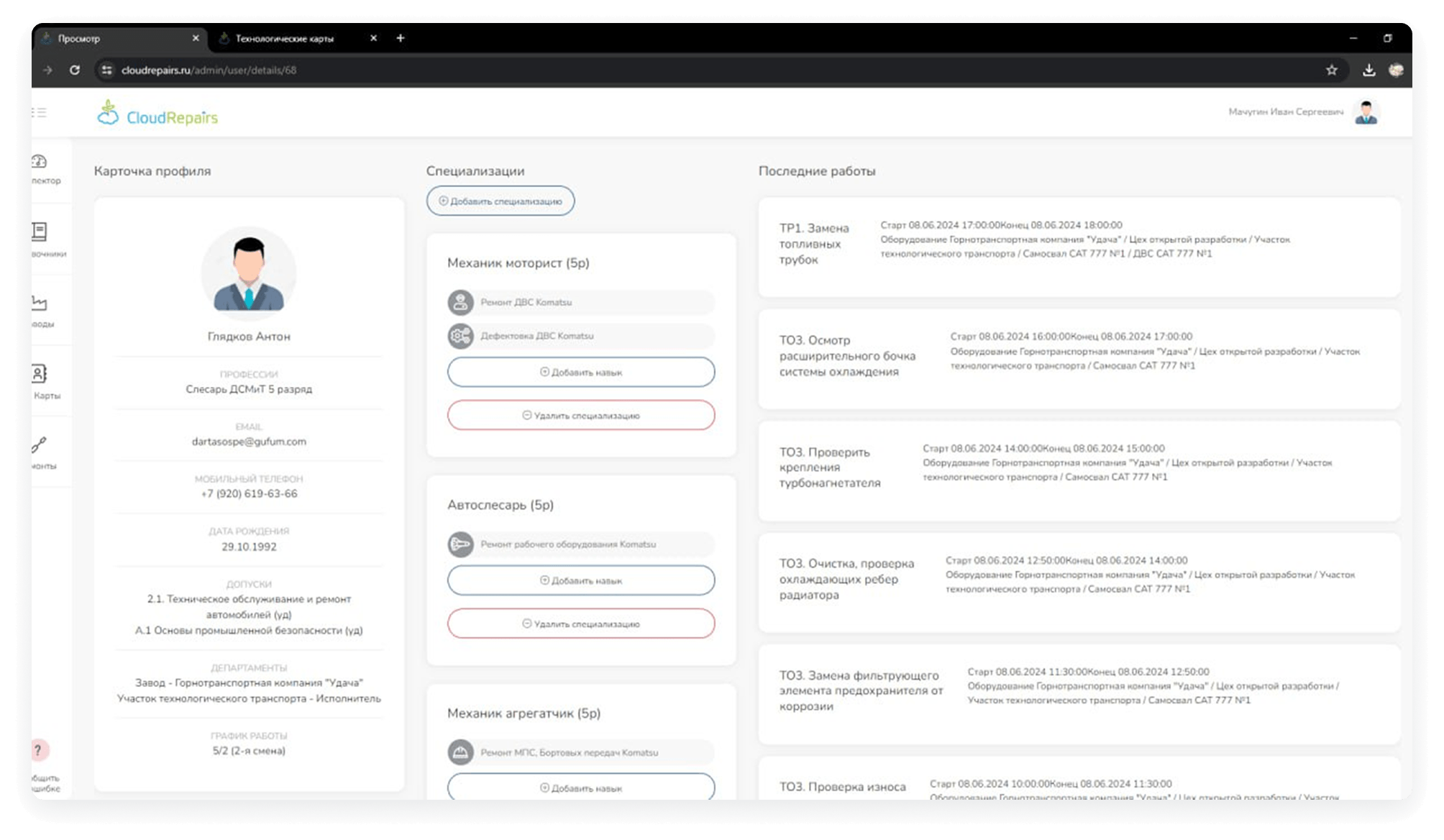Click phone number +7 (920) 619-63-66
1444x840 pixels.
click(x=249, y=494)
